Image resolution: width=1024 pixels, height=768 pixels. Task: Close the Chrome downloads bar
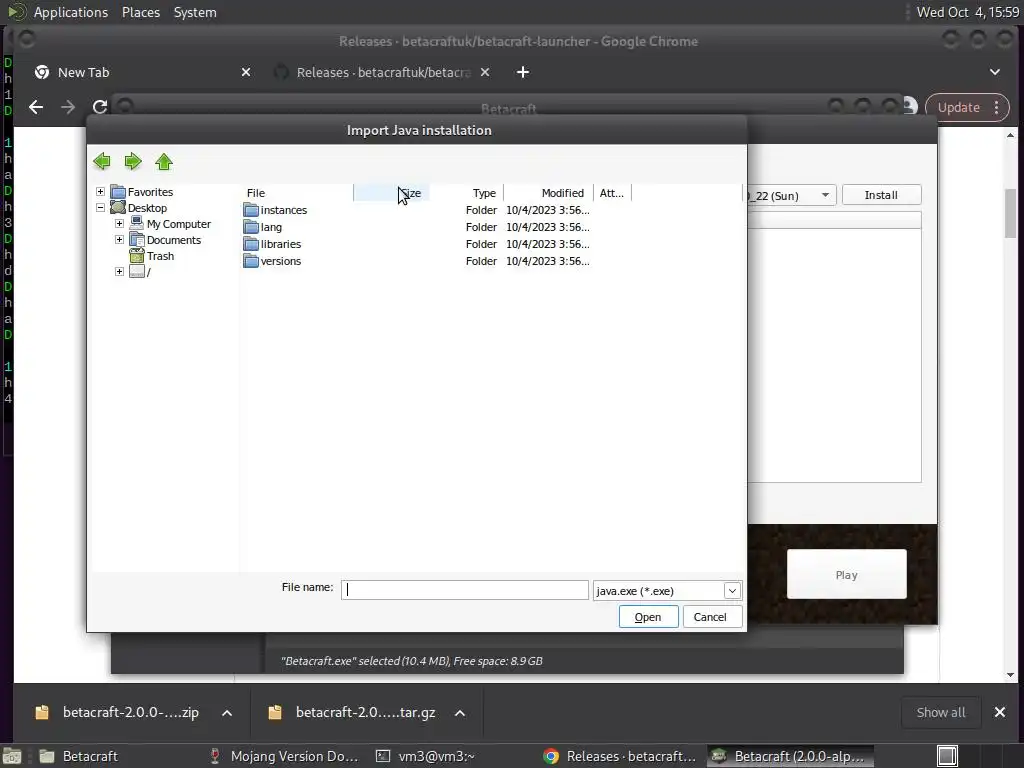point(999,712)
